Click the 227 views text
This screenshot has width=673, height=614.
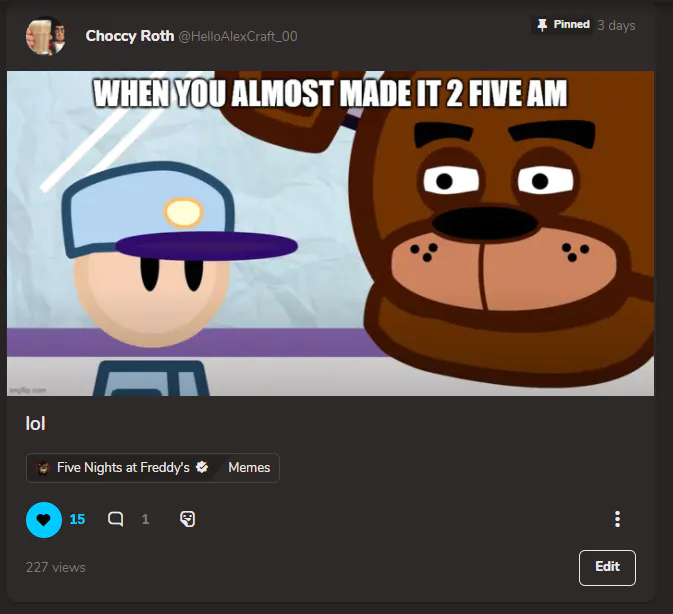tap(56, 567)
